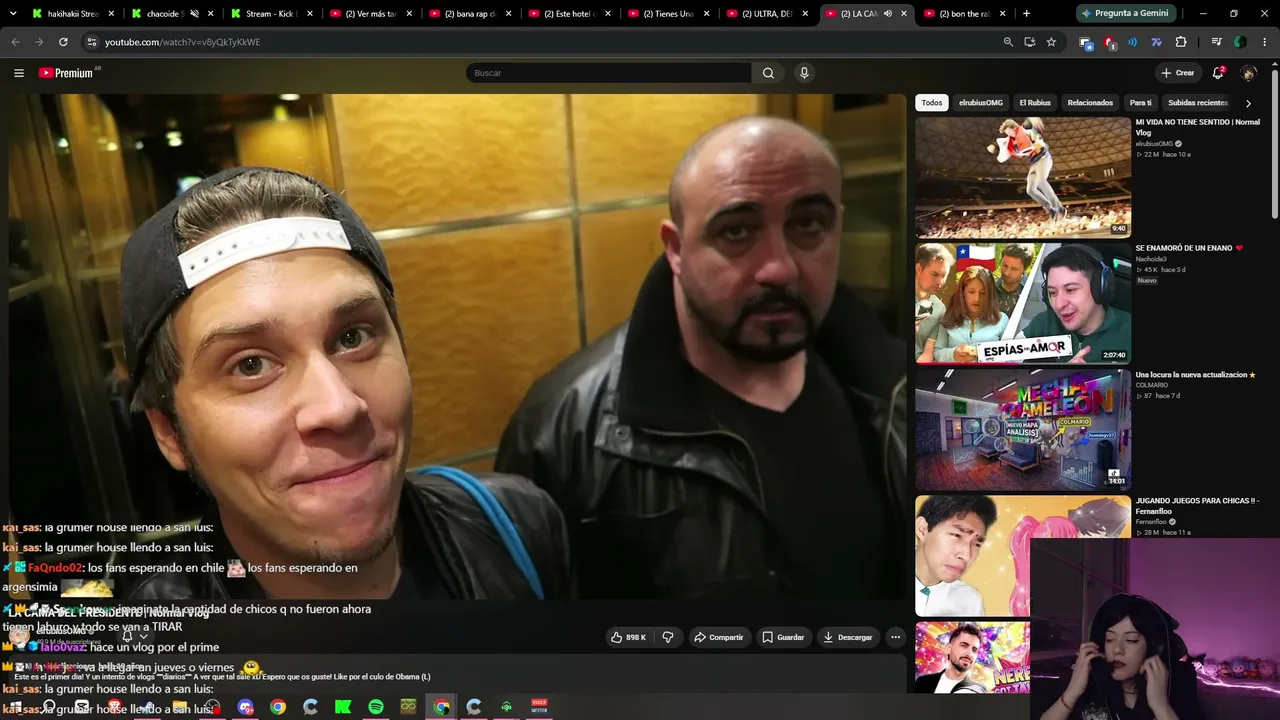
Task: Open Chrome zoom magnifier in address bar
Action: point(1008,42)
